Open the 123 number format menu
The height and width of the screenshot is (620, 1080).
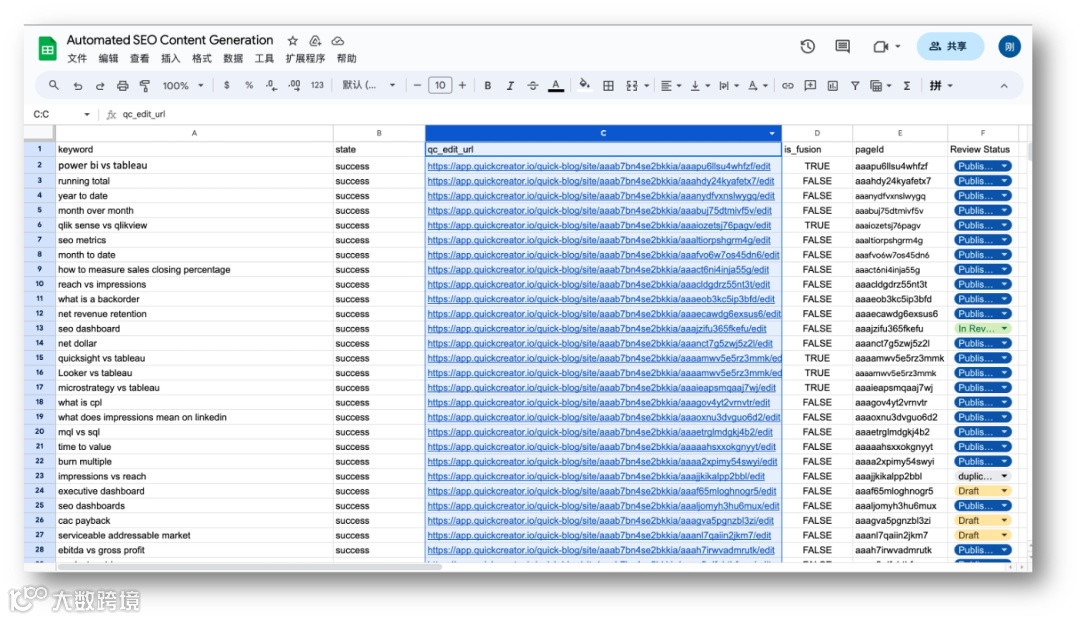click(x=317, y=85)
